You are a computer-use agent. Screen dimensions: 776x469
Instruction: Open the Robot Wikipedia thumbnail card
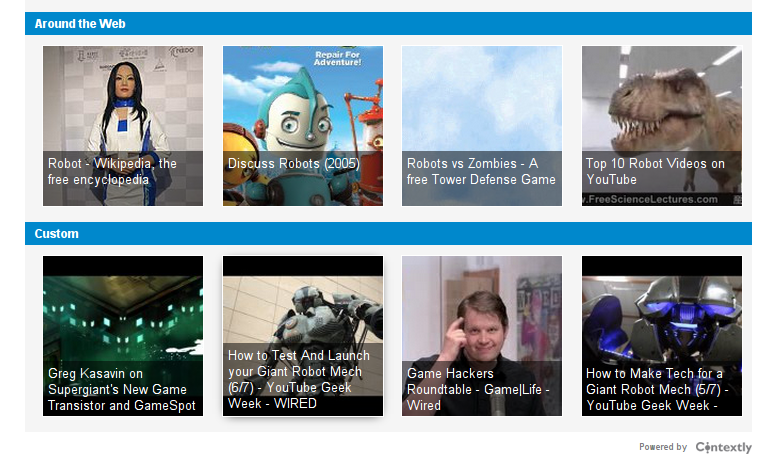[x=123, y=126]
